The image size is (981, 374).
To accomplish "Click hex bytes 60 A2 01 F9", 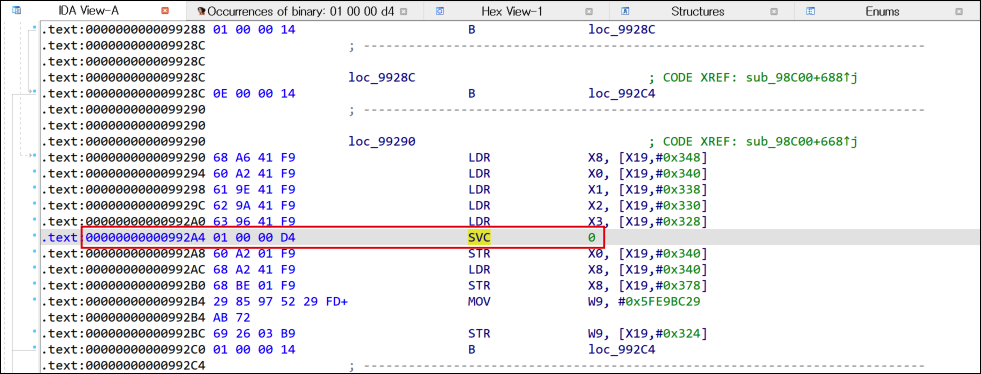I will point(254,253).
